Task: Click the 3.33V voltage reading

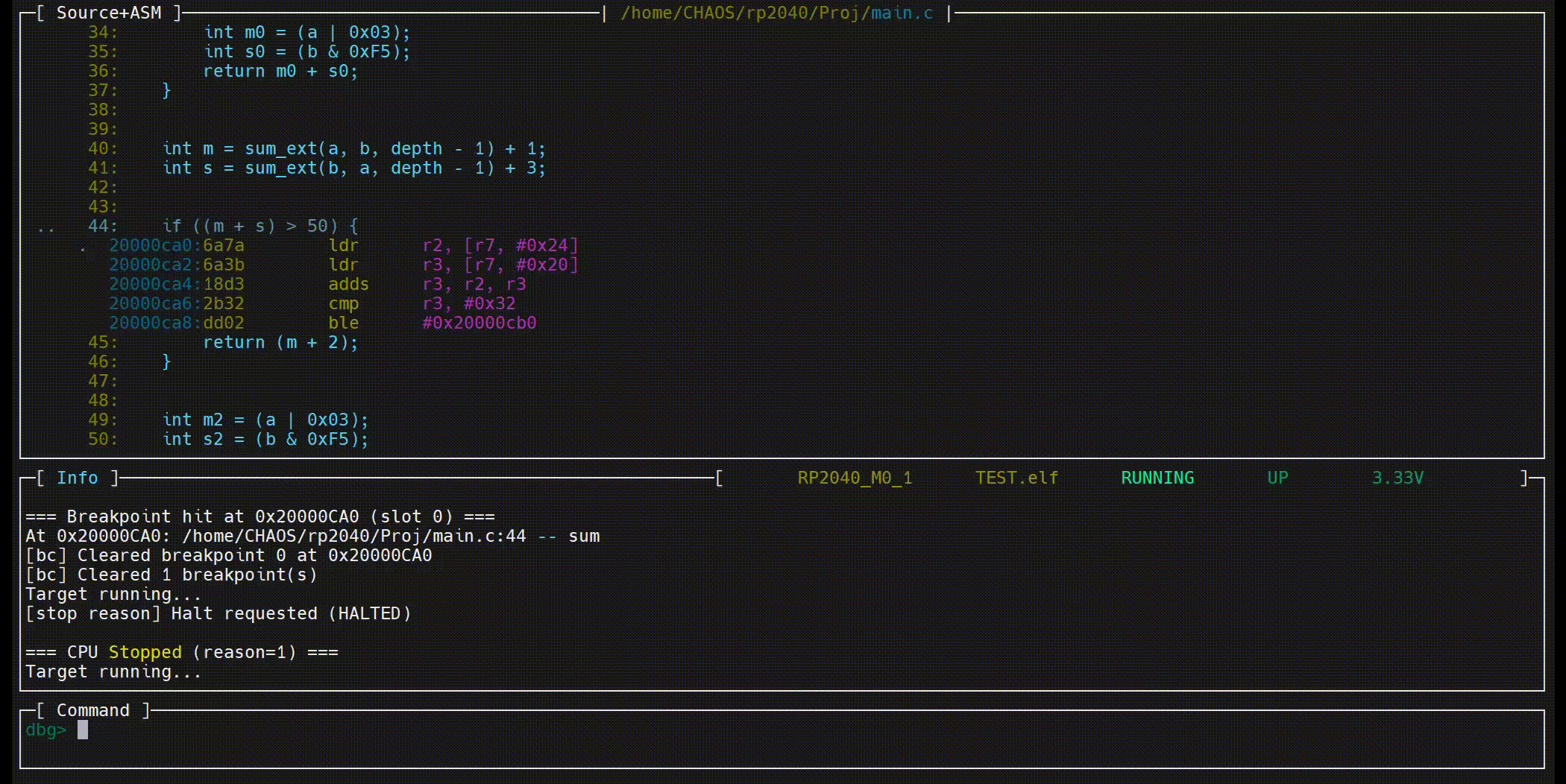Action: click(1397, 478)
